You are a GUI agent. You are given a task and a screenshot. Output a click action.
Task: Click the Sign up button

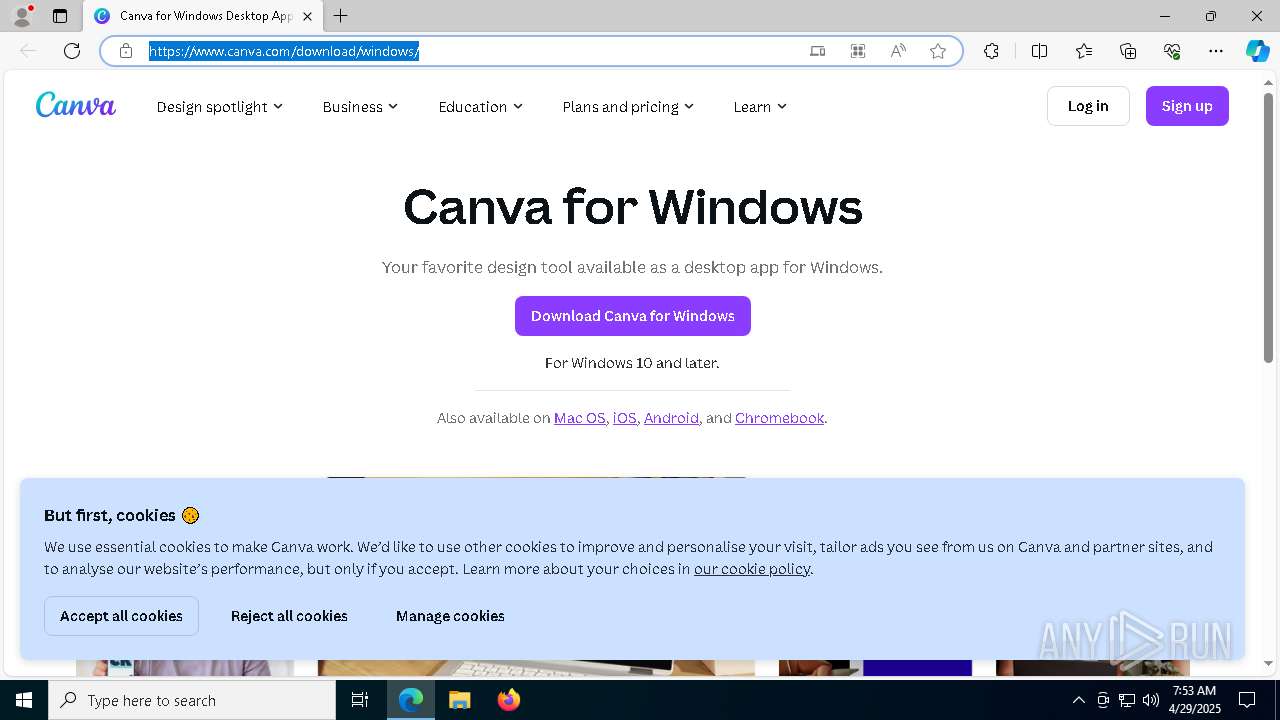tap(1187, 106)
